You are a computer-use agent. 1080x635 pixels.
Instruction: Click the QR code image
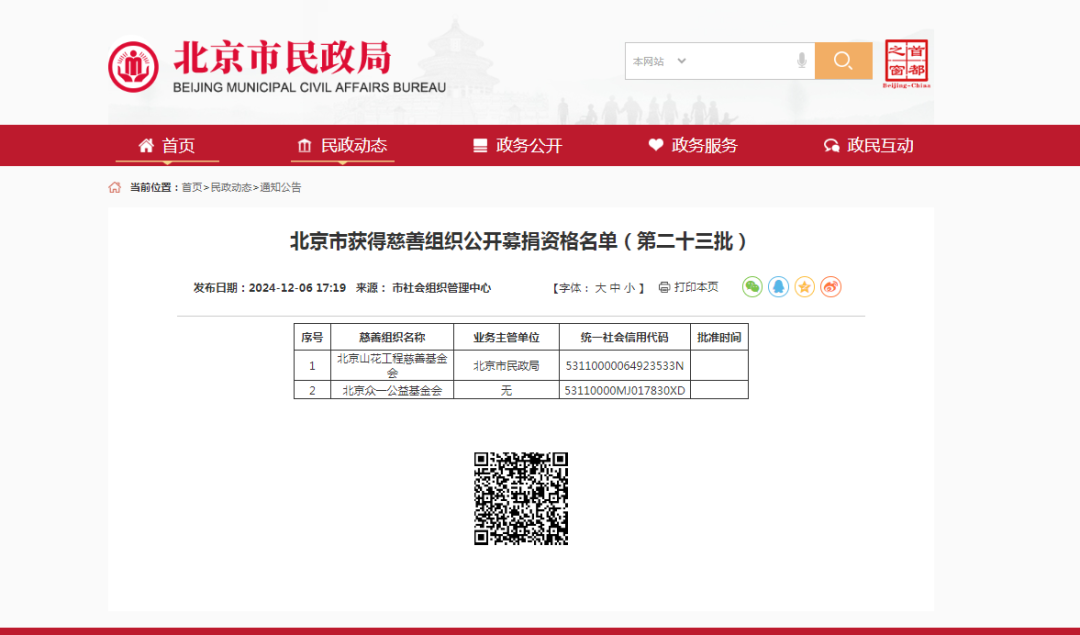[x=521, y=499]
